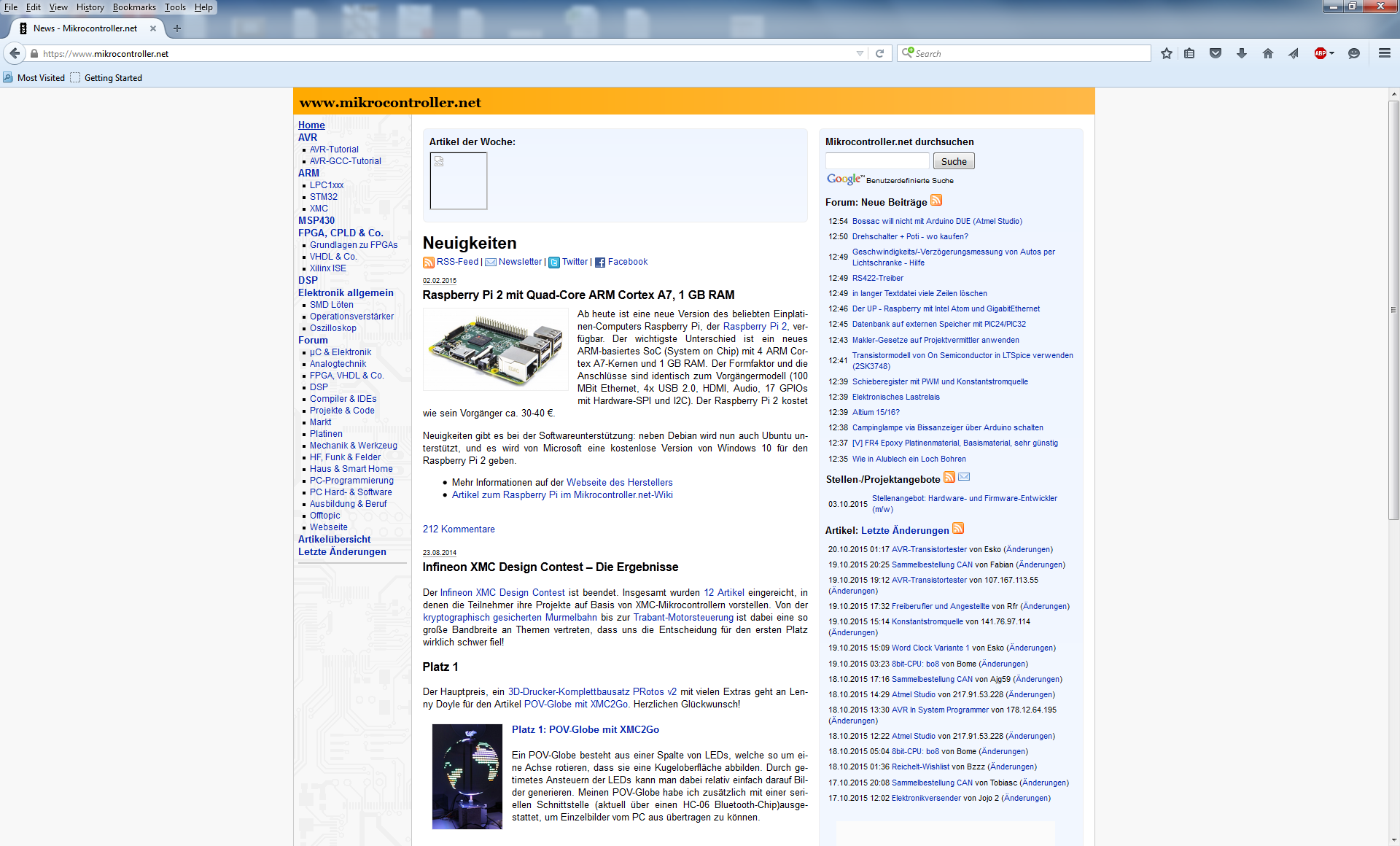Image resolution: width=1400 pixels, height=846 pixels.
Task: Open the Most Visited bookmarks folder
Action: (x=34, y=78)
